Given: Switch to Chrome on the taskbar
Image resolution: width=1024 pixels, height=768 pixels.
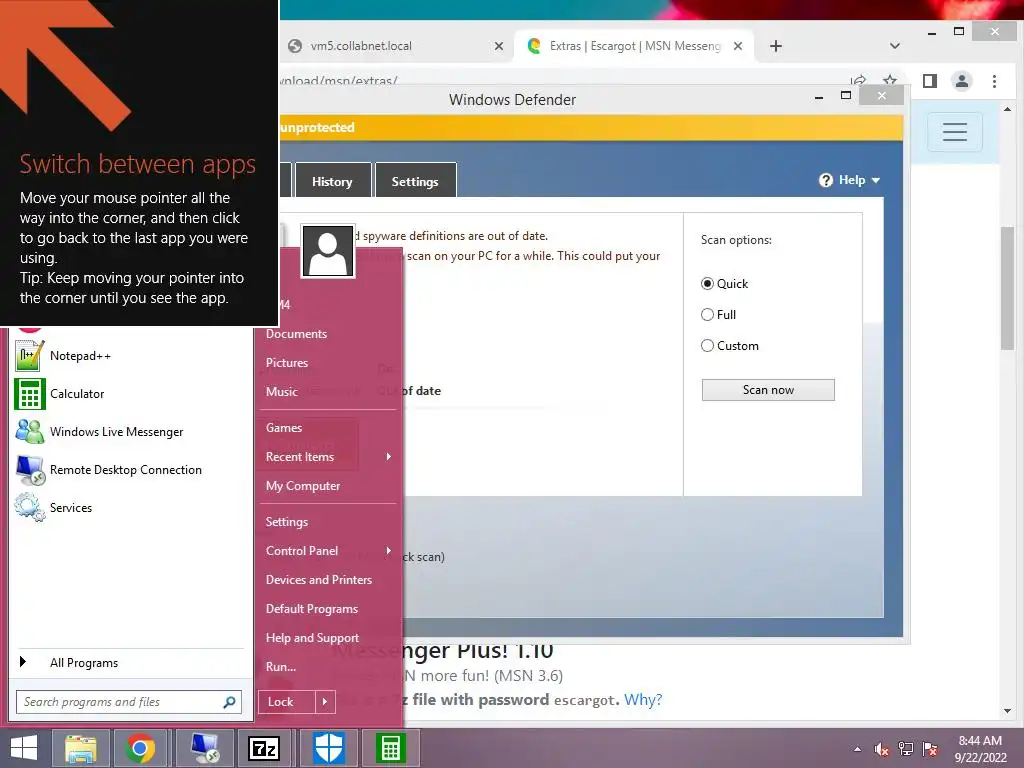Looking at the screenshot, I should (140, 748).
